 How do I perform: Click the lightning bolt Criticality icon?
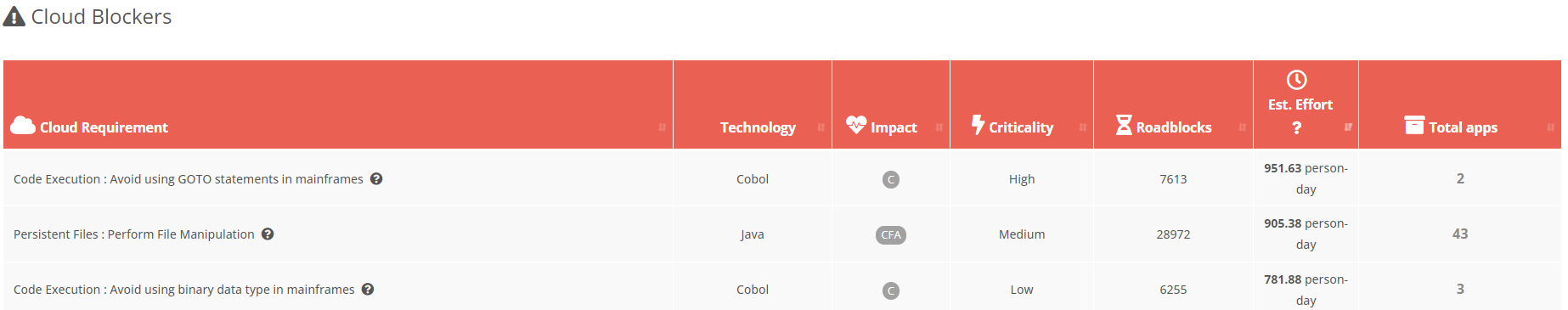tap(978, 125)
